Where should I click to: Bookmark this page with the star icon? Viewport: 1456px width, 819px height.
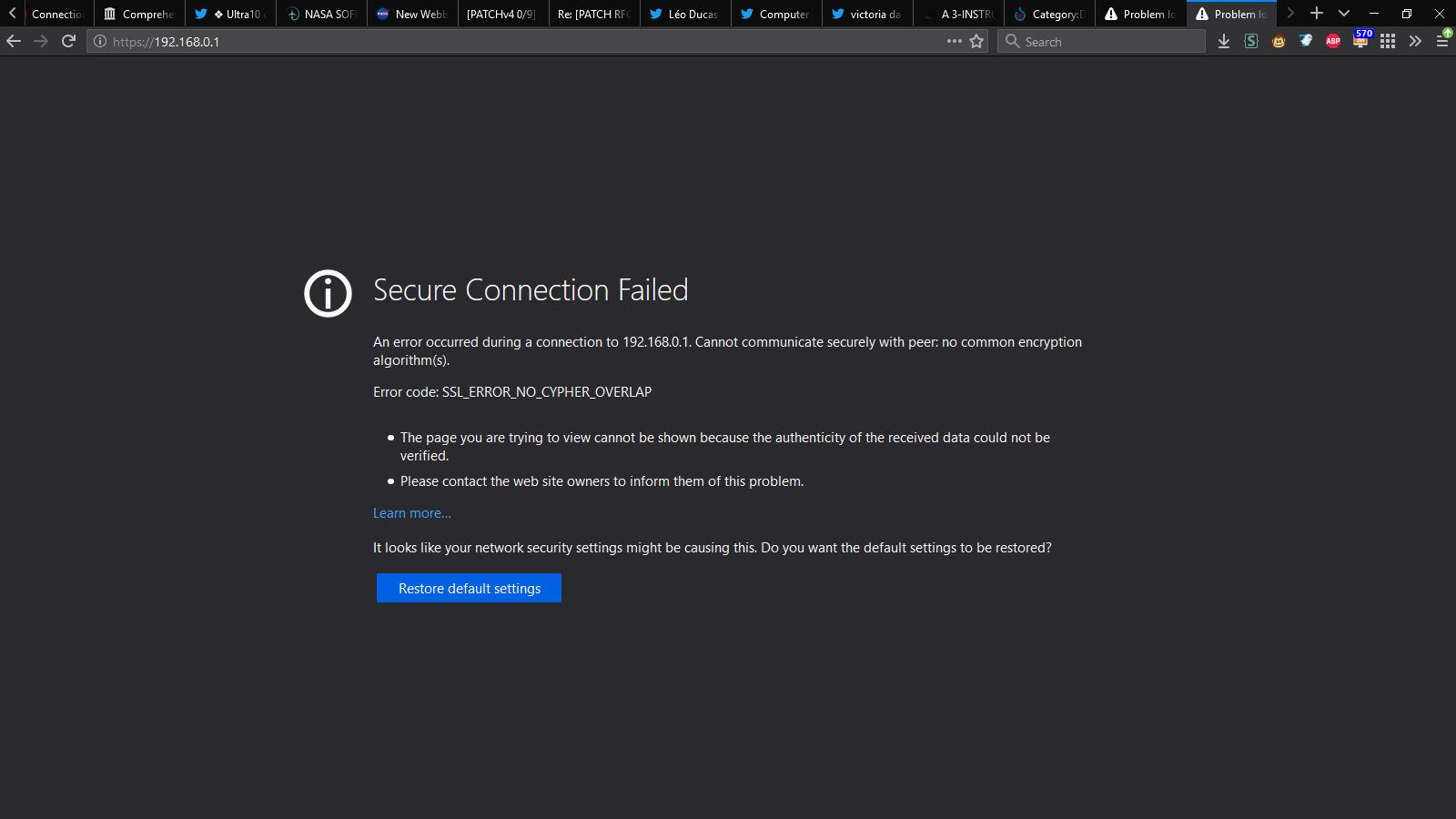(x=976, y=41)
